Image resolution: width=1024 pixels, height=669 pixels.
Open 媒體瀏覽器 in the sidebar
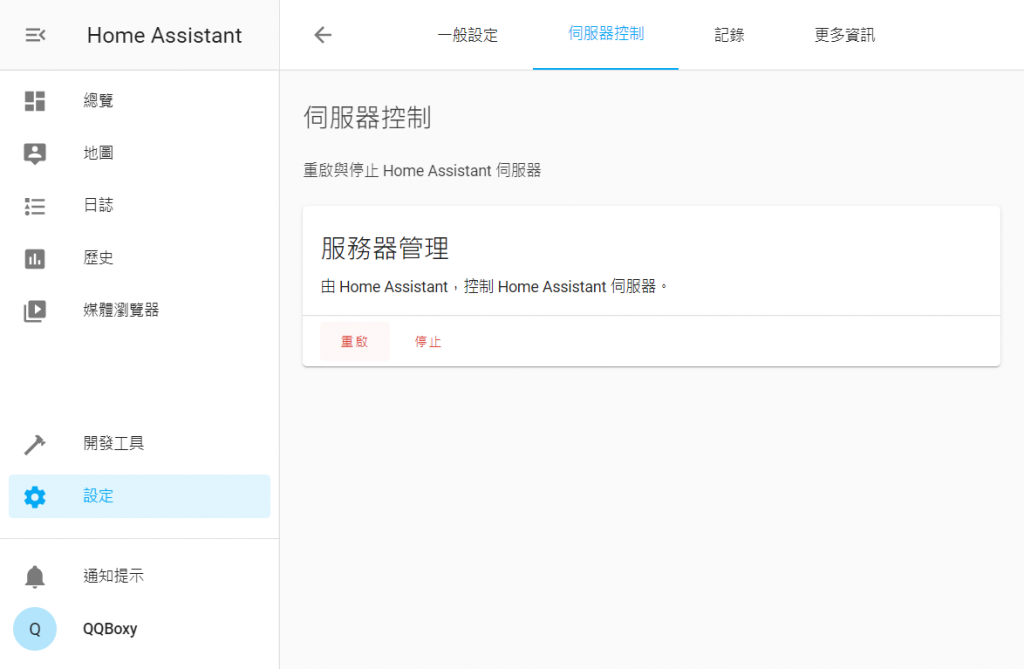tap(139, 311)
